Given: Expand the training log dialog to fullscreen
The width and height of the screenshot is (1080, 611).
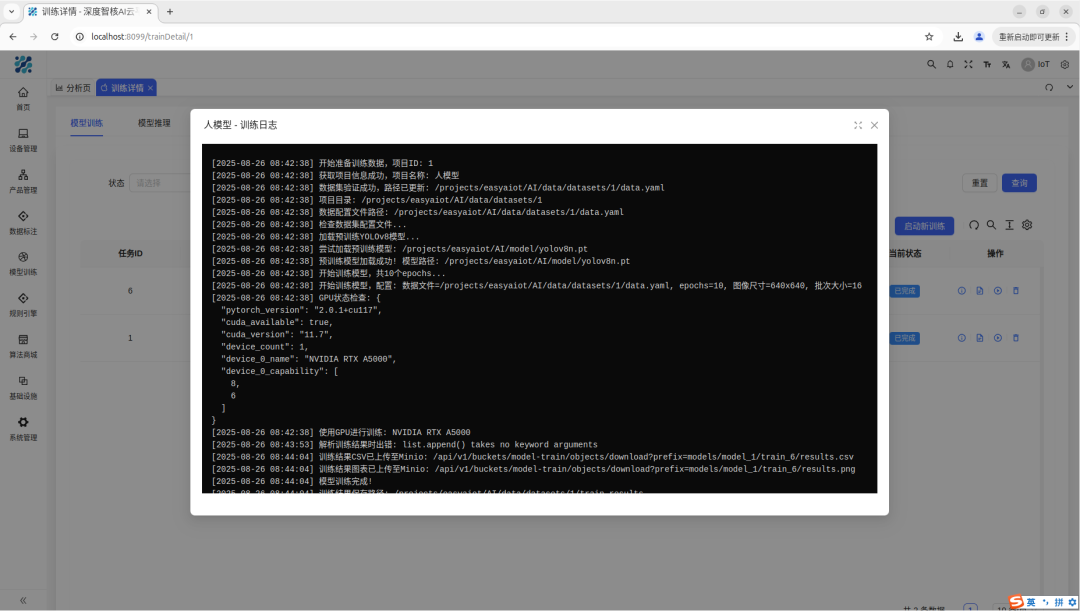Looking at the screenshot, I should [x=857, y=125].
